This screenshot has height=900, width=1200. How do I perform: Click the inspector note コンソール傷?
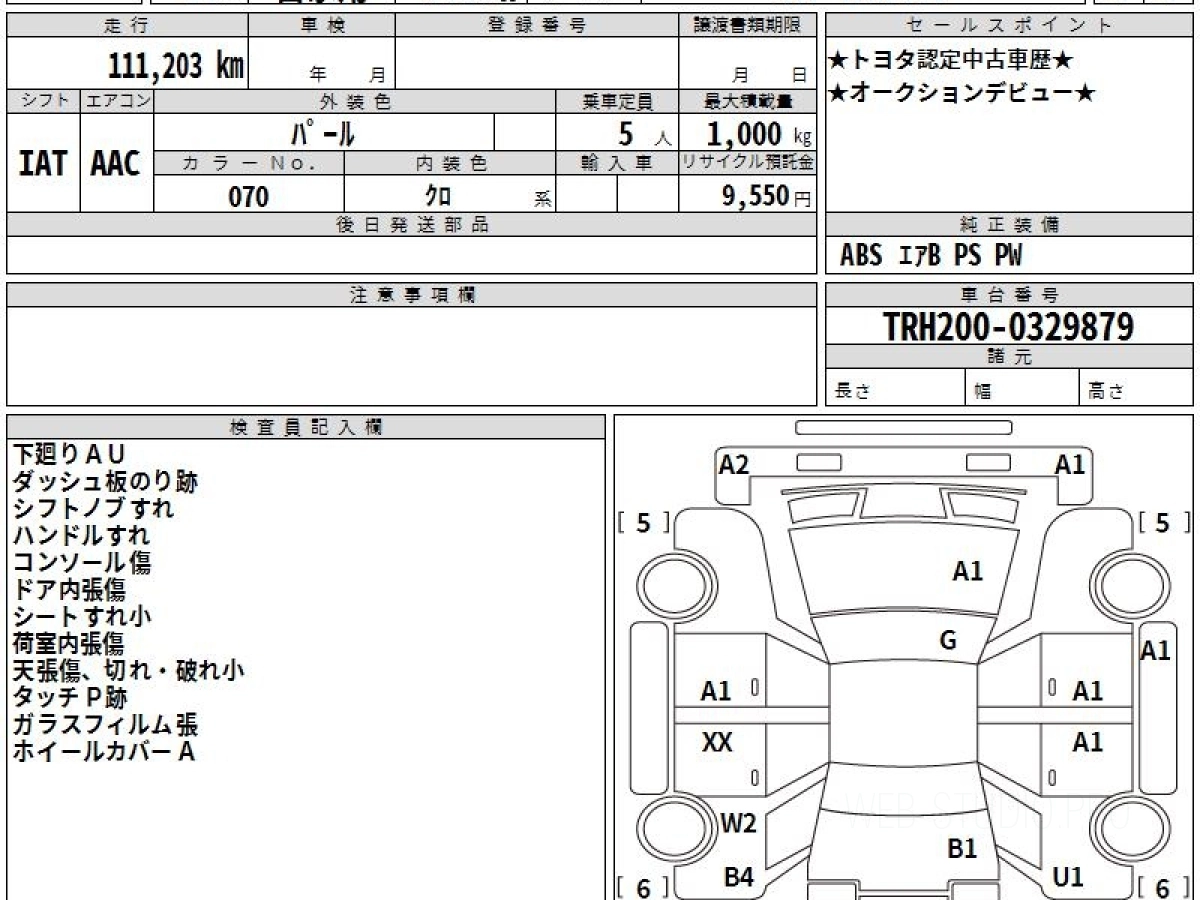tap(81, 562)
